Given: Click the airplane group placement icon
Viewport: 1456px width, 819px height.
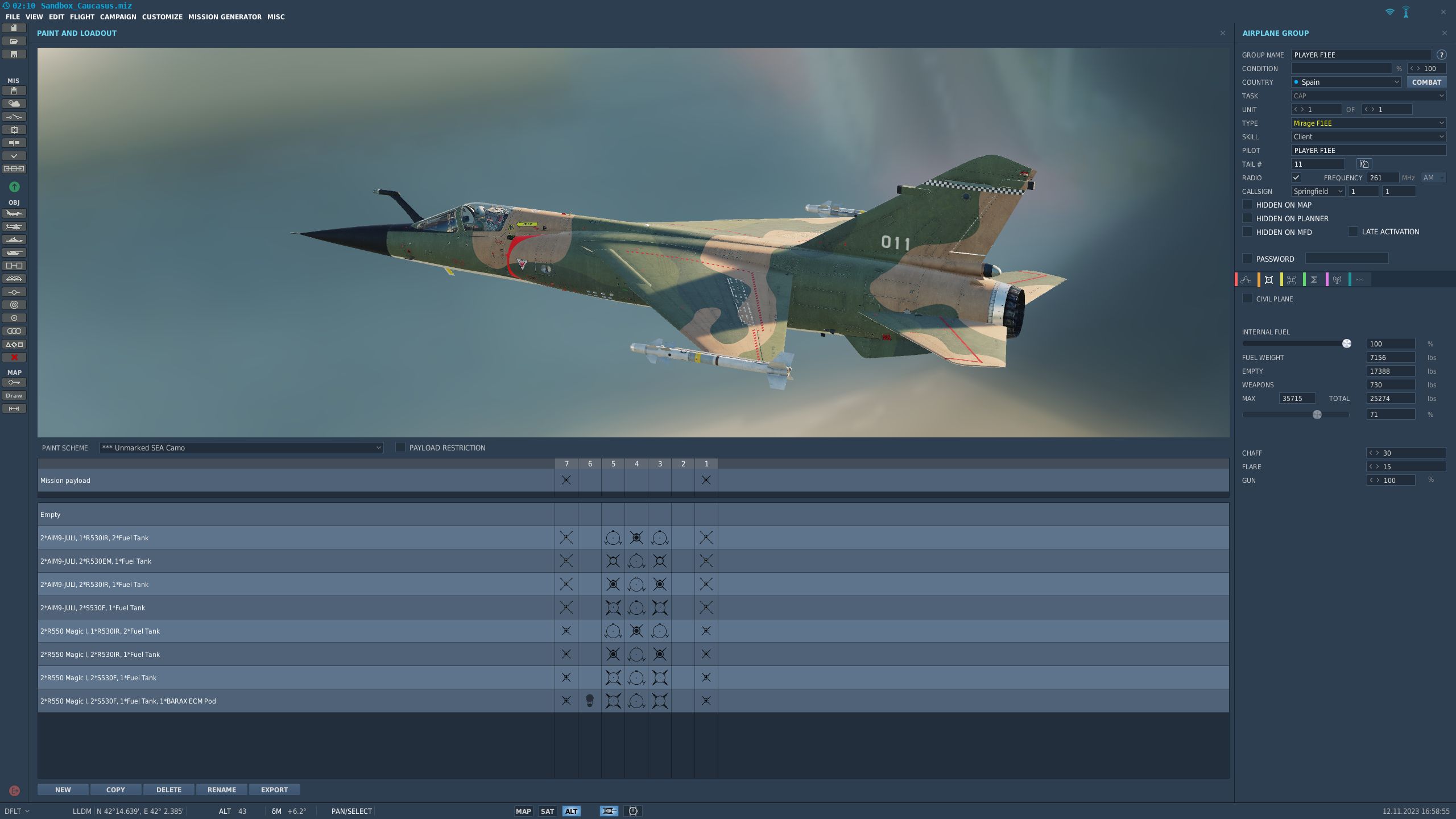Looking at the screenshot, I should coord(14,214).
